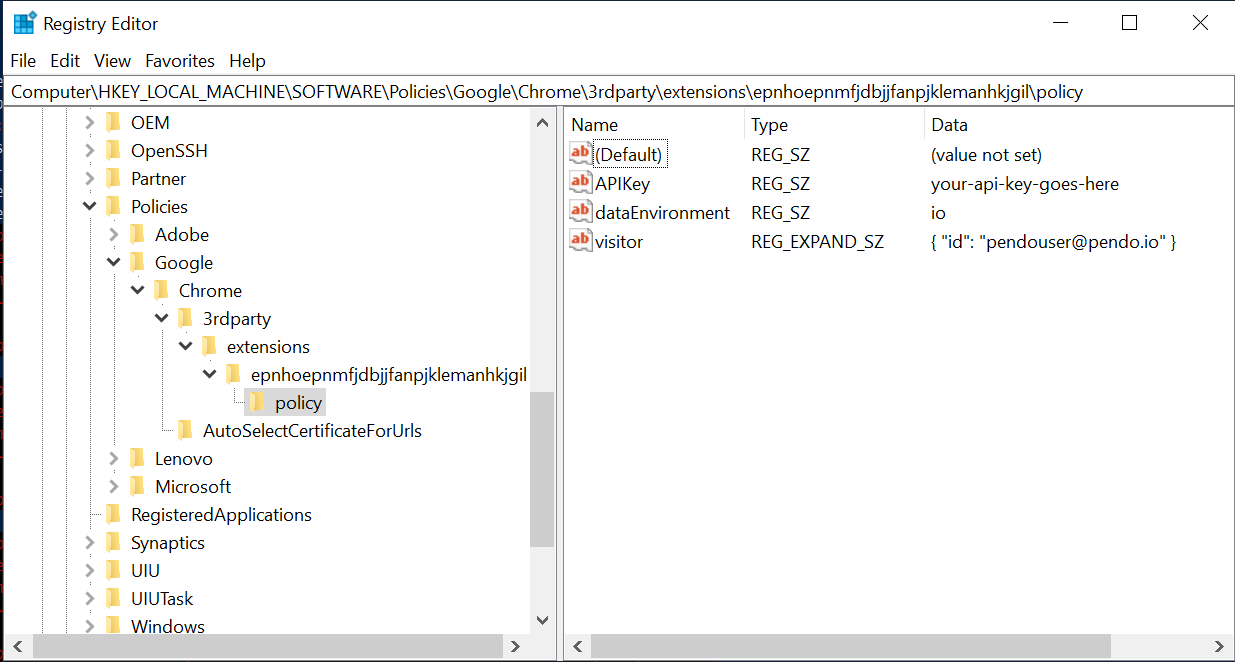Collapse the 3rdparty tree node

(x=161, y=319)
